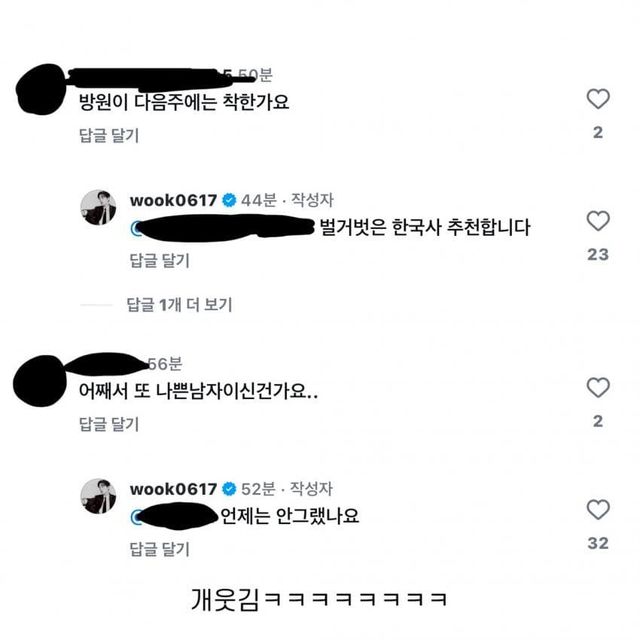Open wook0617 username link on the 44분 reply
Screen dimensions: 640x640
point(173,200)
